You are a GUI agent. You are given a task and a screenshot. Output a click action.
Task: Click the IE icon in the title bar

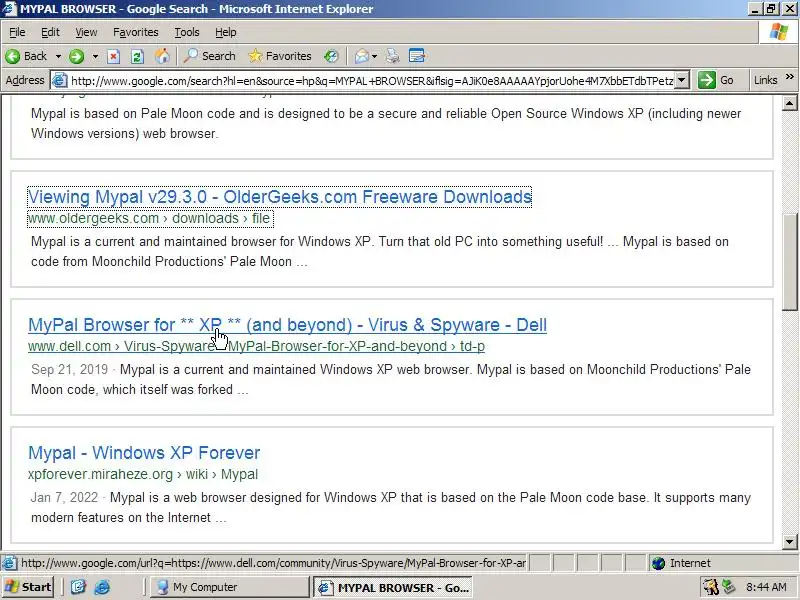pos(9,9)
